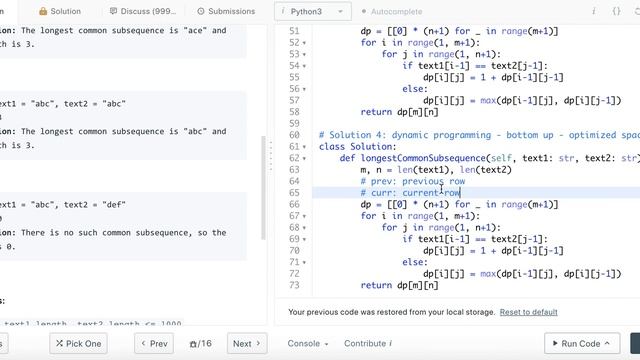This screenshot has width=640, height=360.
Task: Click the text 'm, n = len(text1), len(text2)'
Action: coord(436,170)
